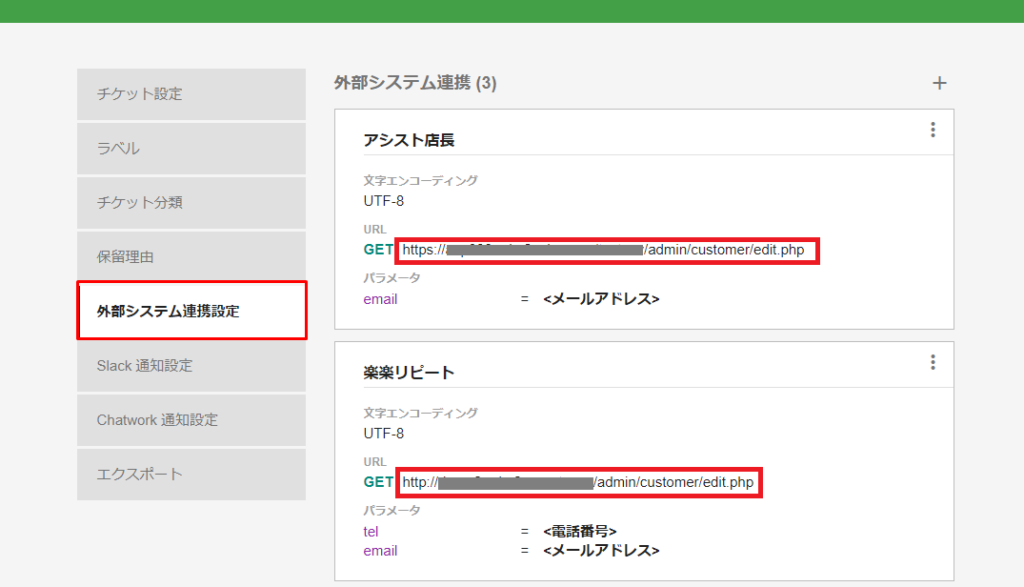Open the three-dot menu on 楽楽リピート card
The image size is (1024, 587).
tap(932, 362)
